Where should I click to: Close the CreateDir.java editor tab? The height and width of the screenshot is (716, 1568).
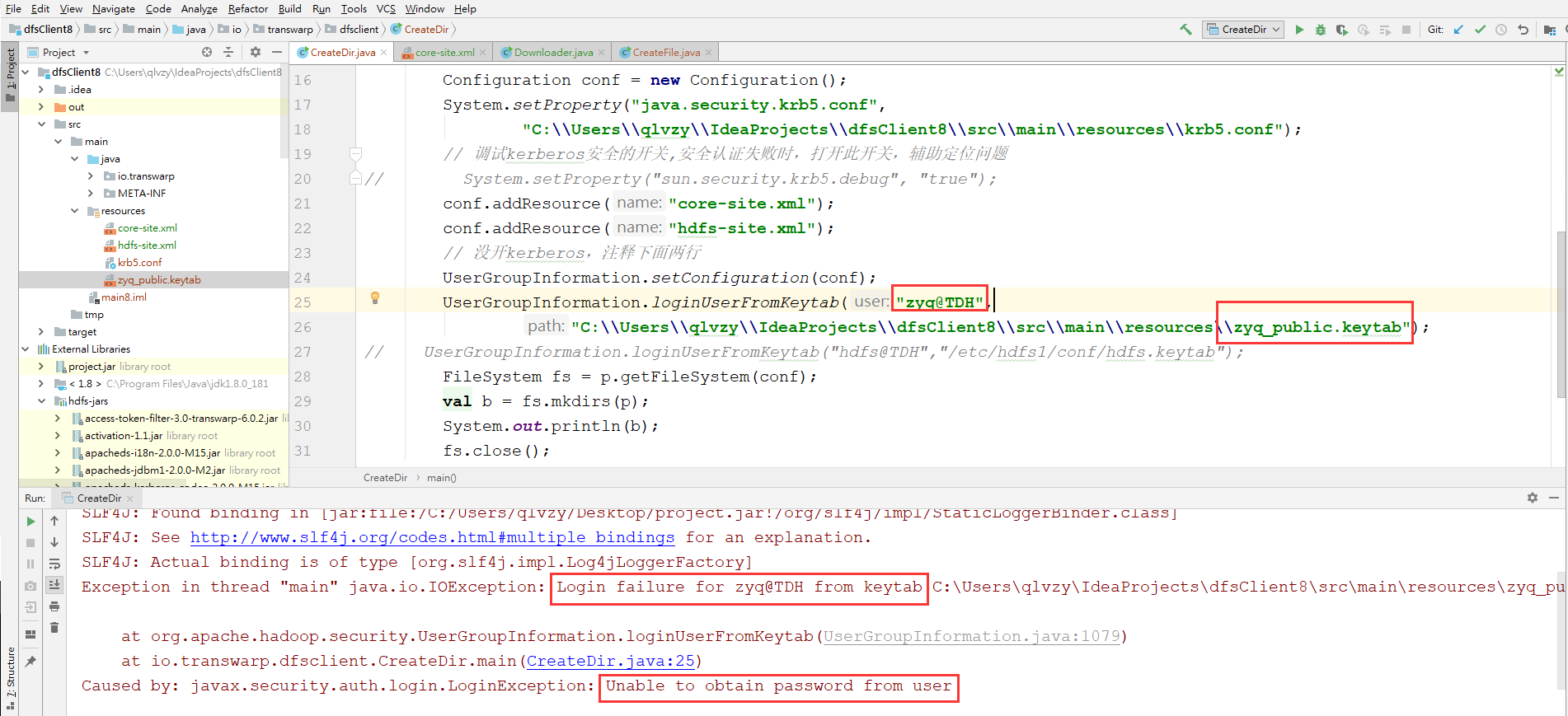pos(383,53)
